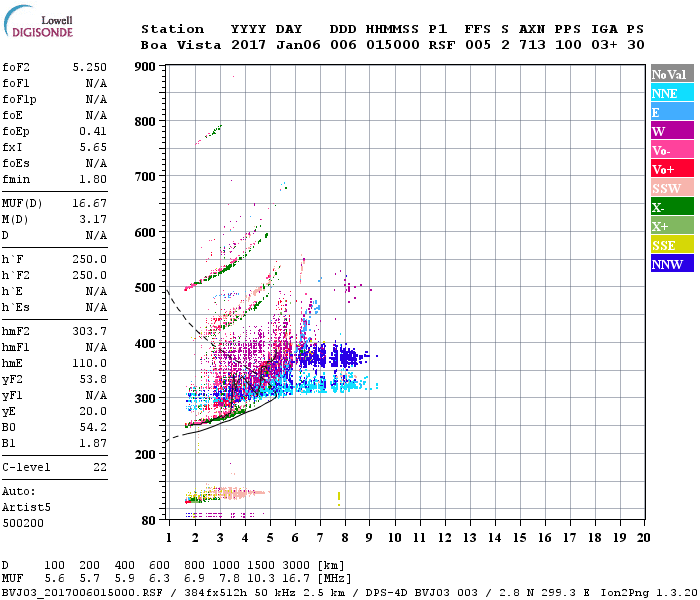700x600 pixels.
Task: Select the X+ light green legend swatch
Action: pos(670,226)
